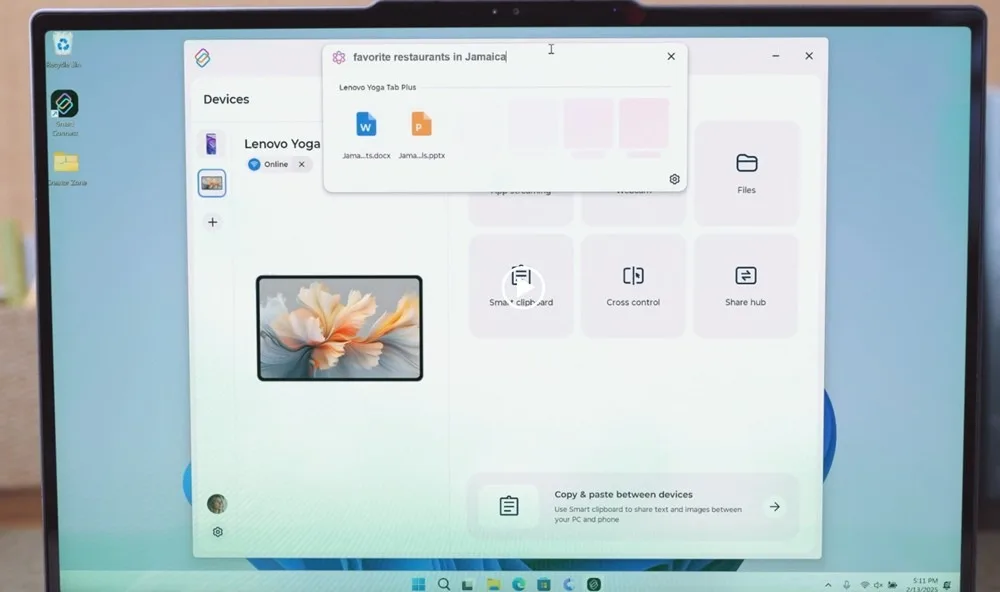Click the AI search flower icon
Screen dimensions: 1000x592
pyautogui.click(x=339, y=57)
